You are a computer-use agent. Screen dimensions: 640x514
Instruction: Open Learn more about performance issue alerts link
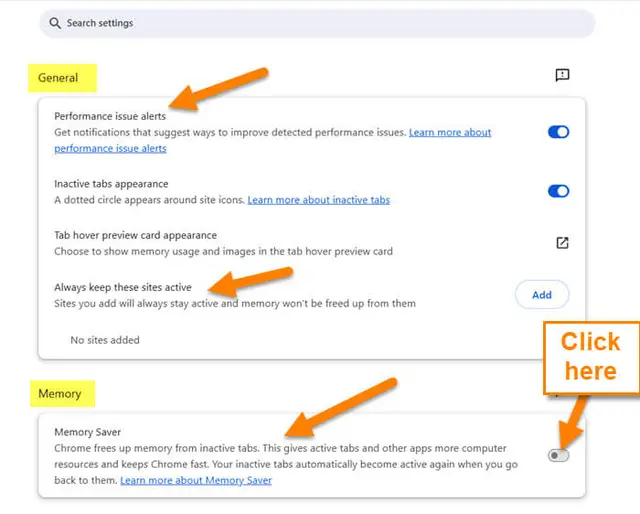pyautogui.click(x=273, y=140)
